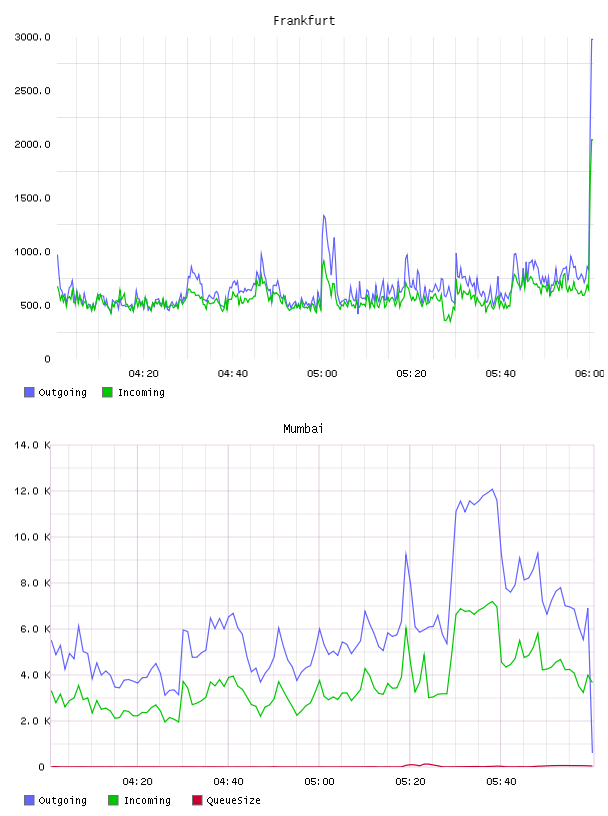The image size is (608, 816).
Task: Click the 6.0 K y-axis label in Mumbai chart
Action: click(35, 629)
